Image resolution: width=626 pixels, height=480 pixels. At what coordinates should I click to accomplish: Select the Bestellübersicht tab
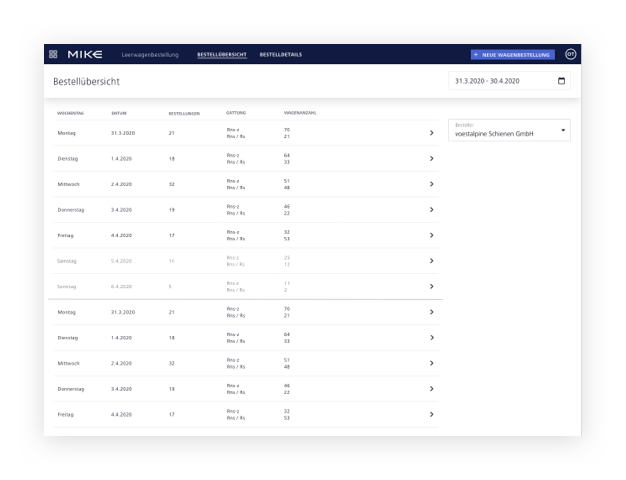[222, 54]
